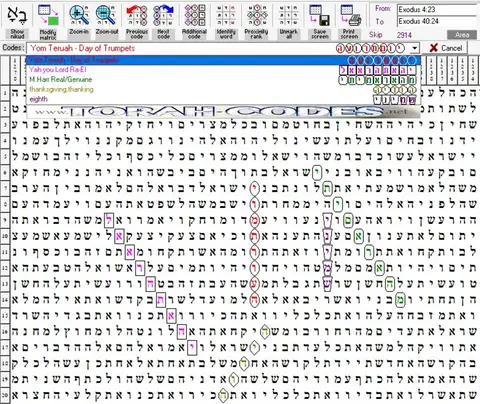The height and width of the screenshot is (404, 480).
Task: Click the pink boxed letter in row 15
Action: point(171,316)
